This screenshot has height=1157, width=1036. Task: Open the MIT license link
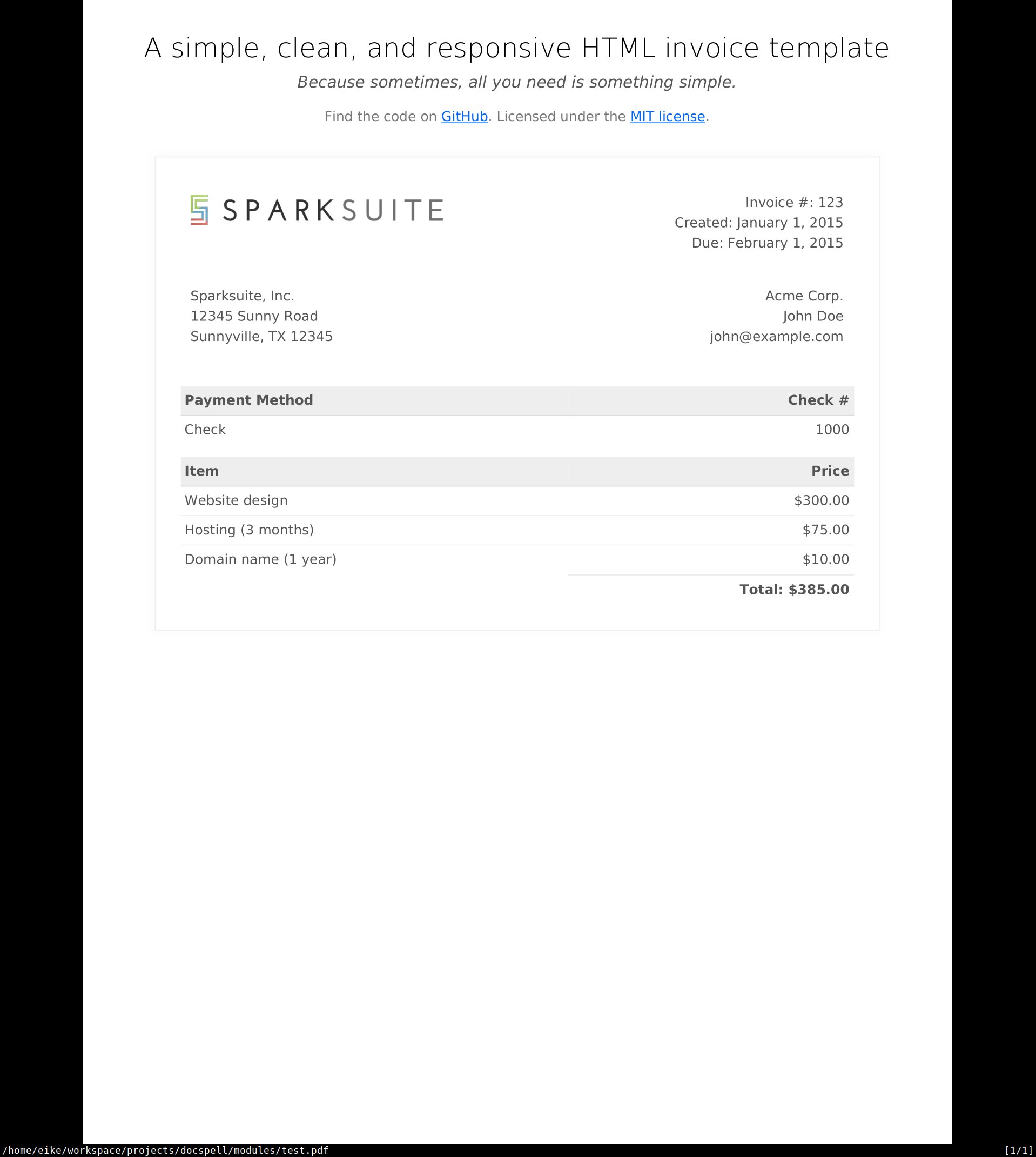667,117
